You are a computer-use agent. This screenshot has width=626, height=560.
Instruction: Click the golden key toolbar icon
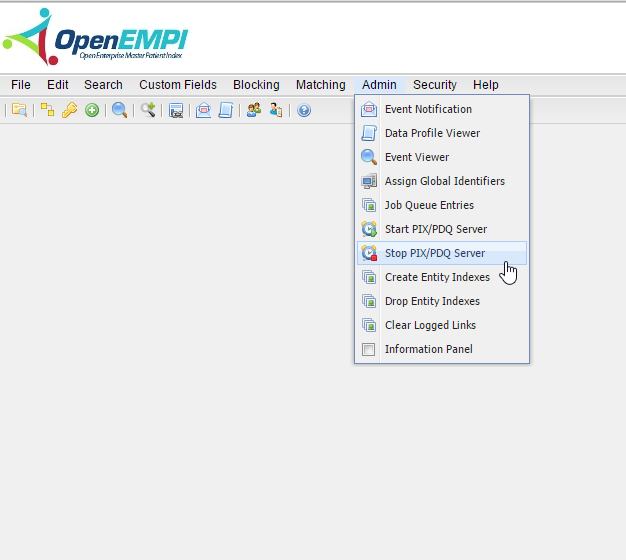69,110
